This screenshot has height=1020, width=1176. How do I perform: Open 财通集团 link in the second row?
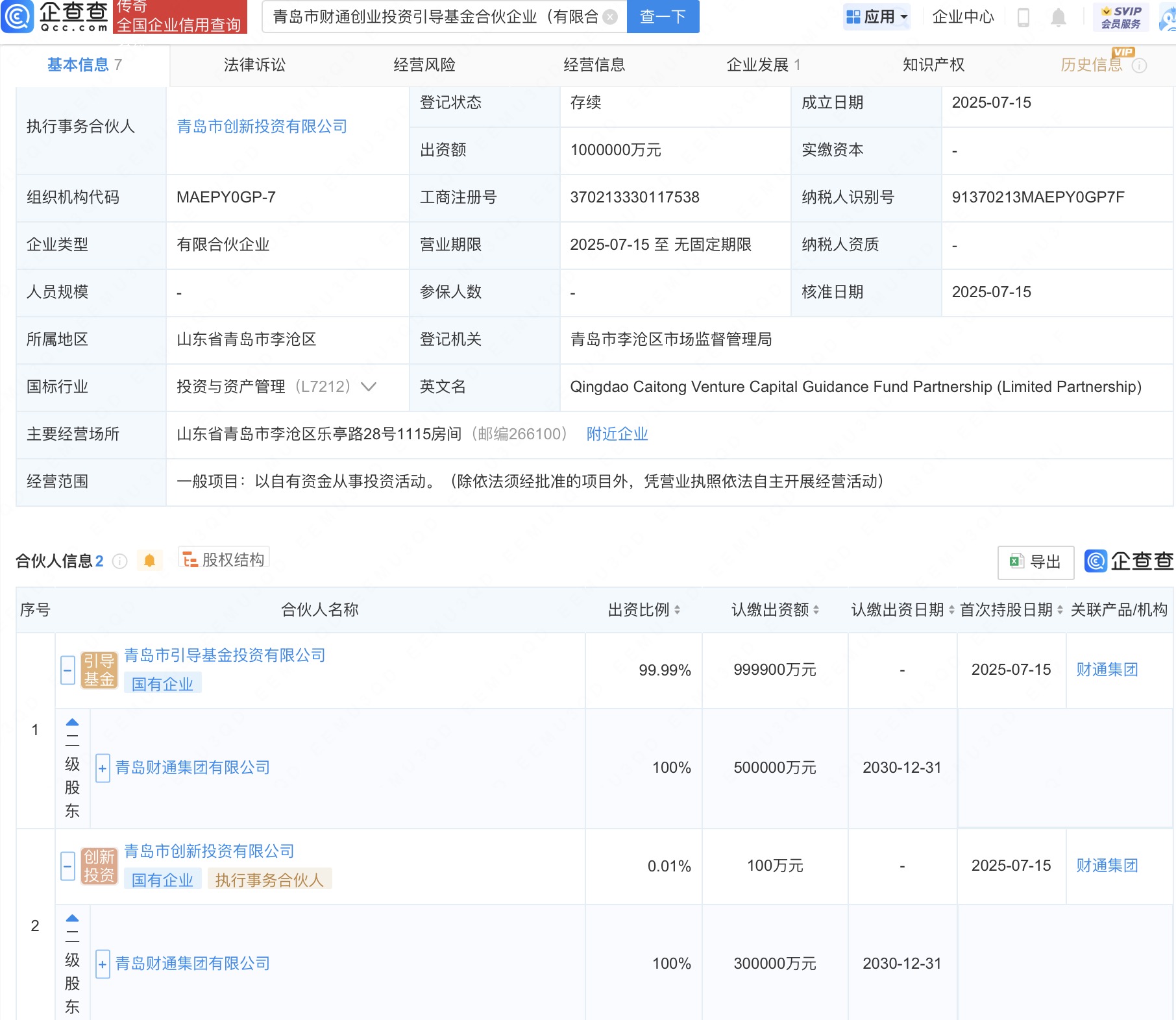tap(1107, 866)
